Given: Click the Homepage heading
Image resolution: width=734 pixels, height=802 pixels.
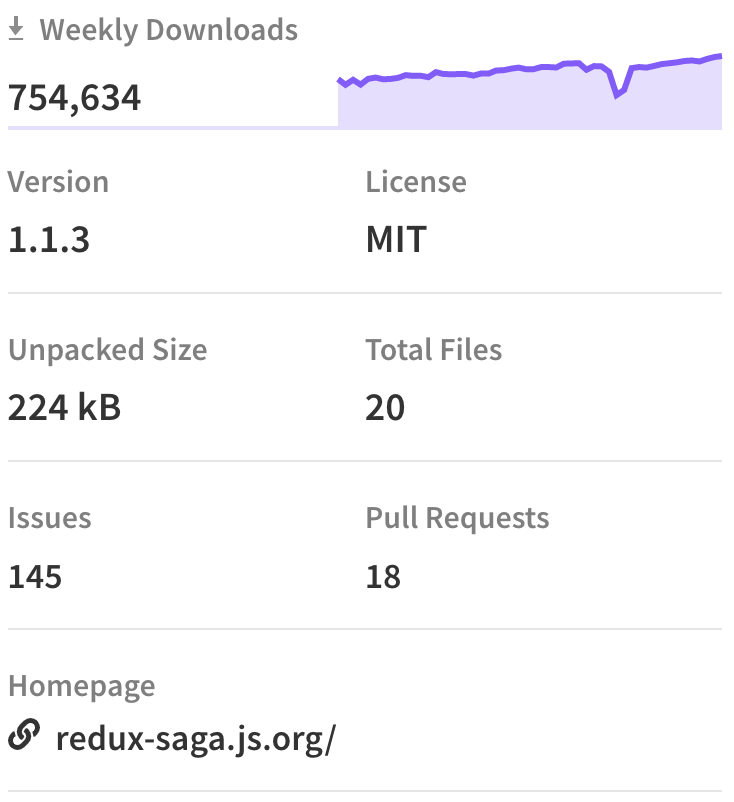Looking at the screenshot, I should click(x=82, y=686).
